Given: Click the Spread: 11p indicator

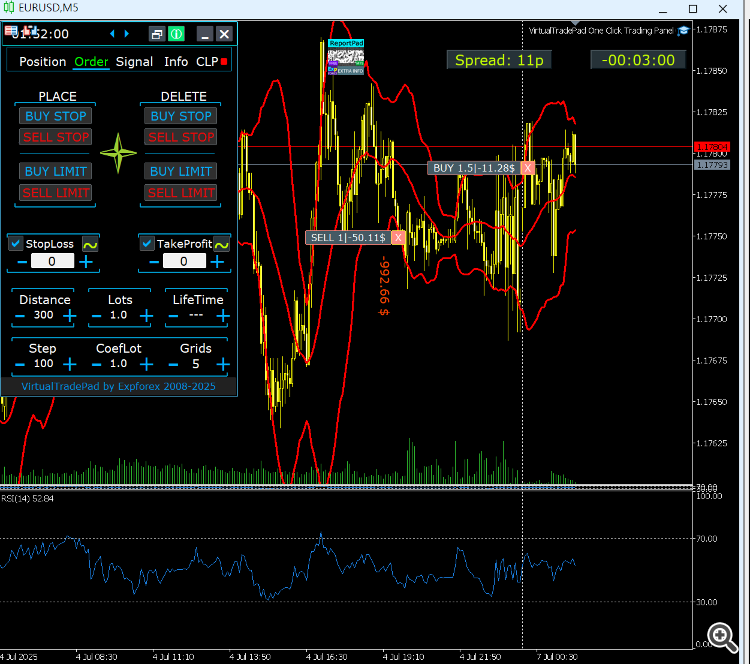Looking at the screenshot, I should tap(499, 60).
